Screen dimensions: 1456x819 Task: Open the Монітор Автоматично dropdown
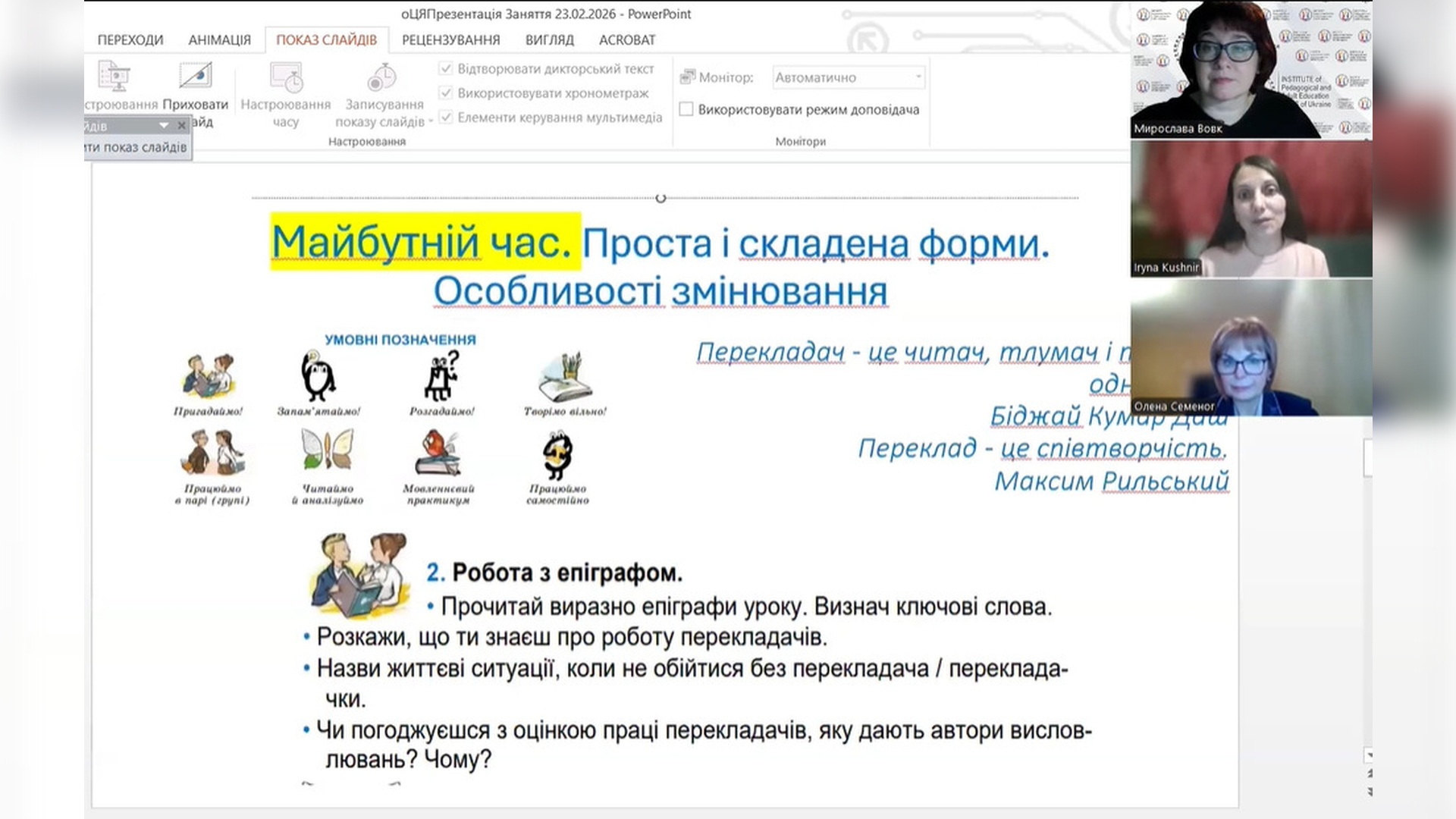coord(918,77)
